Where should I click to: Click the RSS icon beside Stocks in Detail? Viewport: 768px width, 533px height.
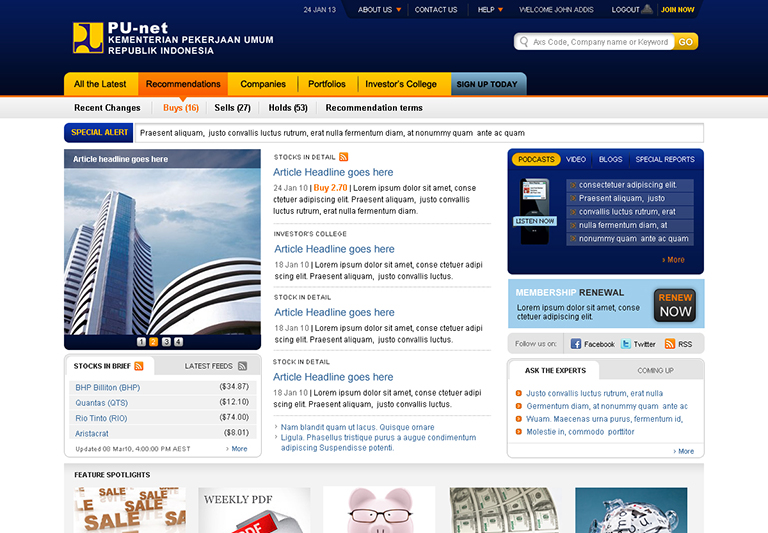tap(344, 157)
